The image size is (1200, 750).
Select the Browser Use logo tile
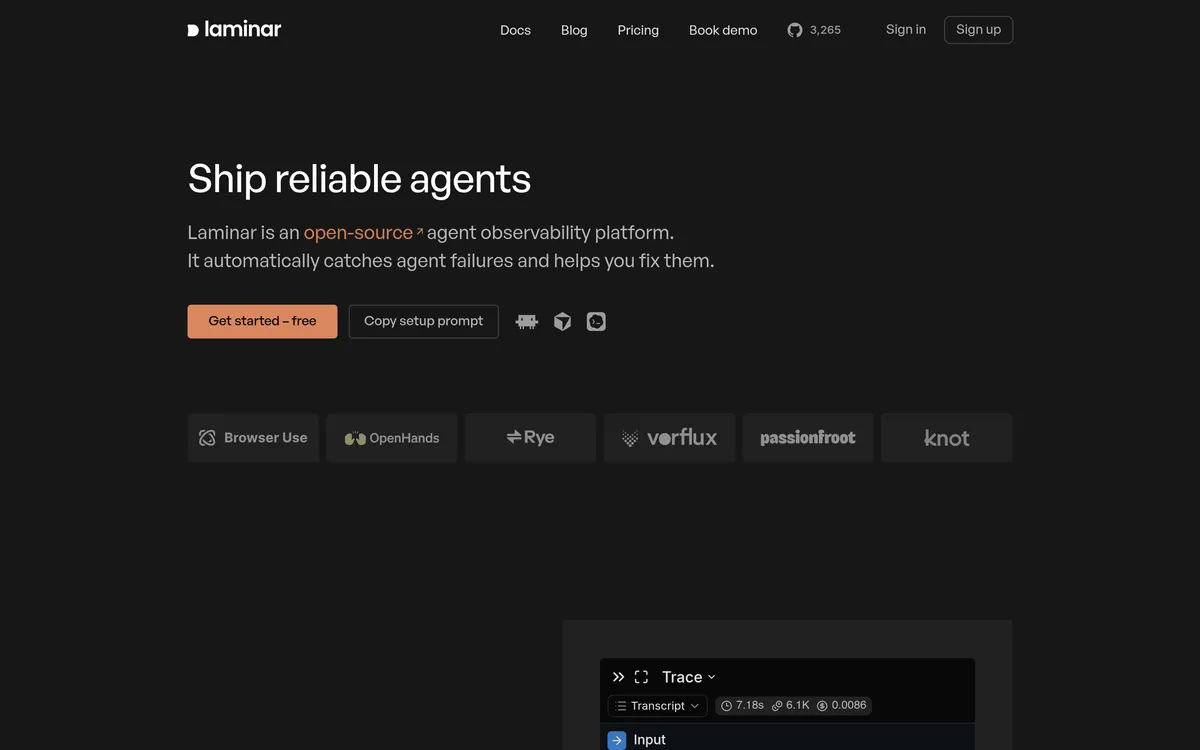pos(253,438)
